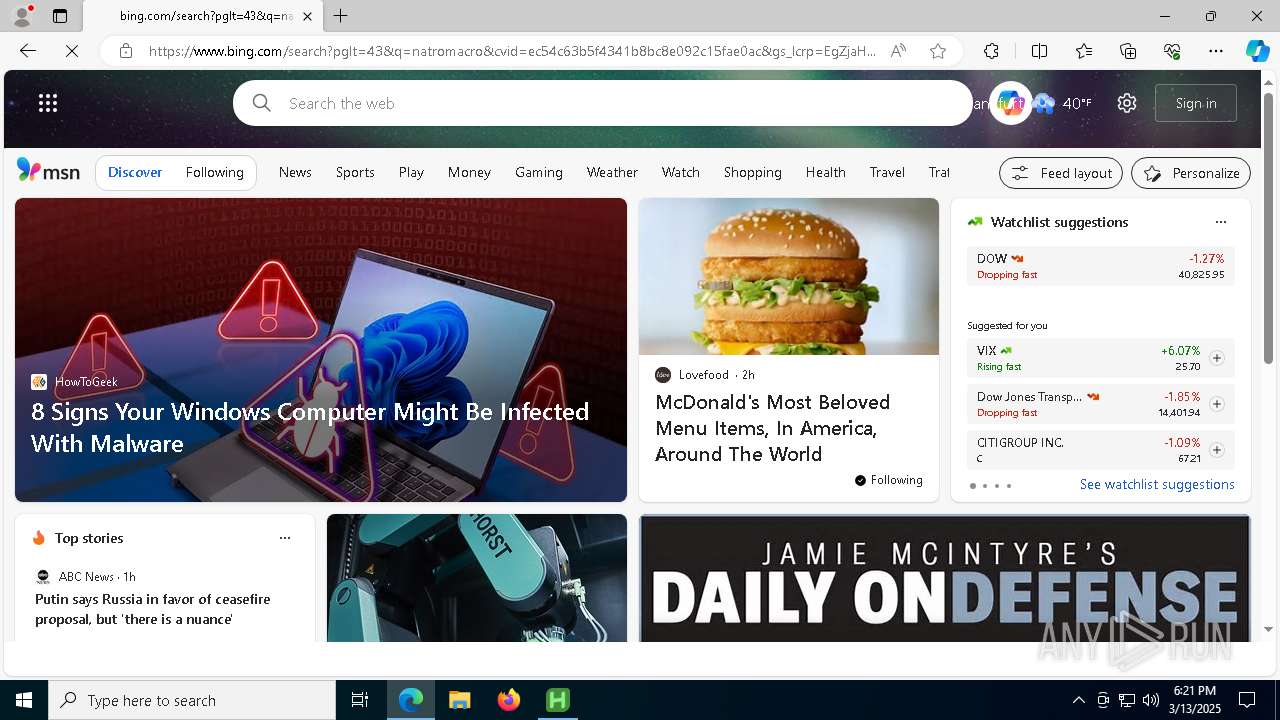Click See watchlist suggestions link

pos(1157,484)
